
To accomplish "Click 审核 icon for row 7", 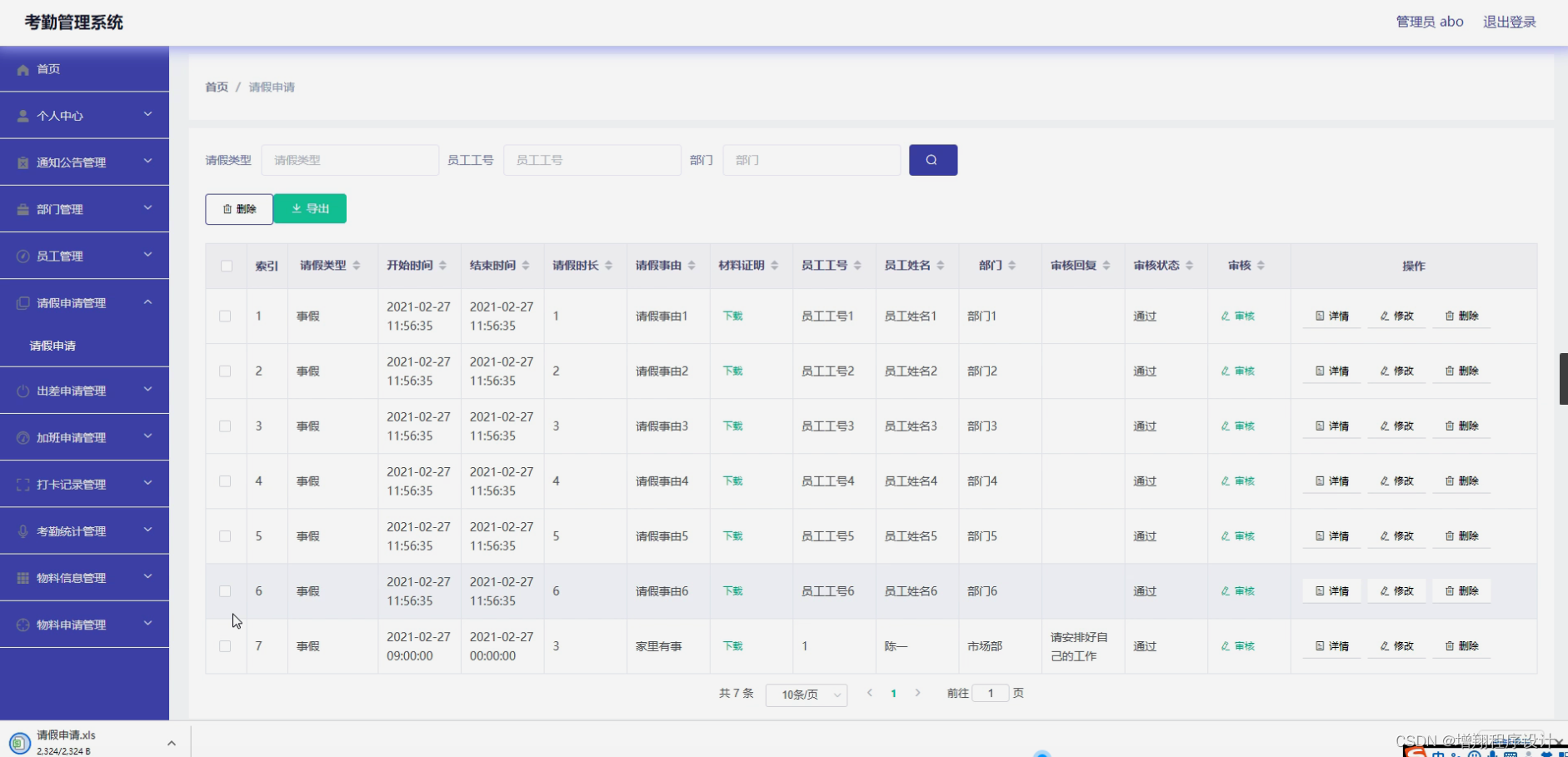I will click(x=1226, y=646).
